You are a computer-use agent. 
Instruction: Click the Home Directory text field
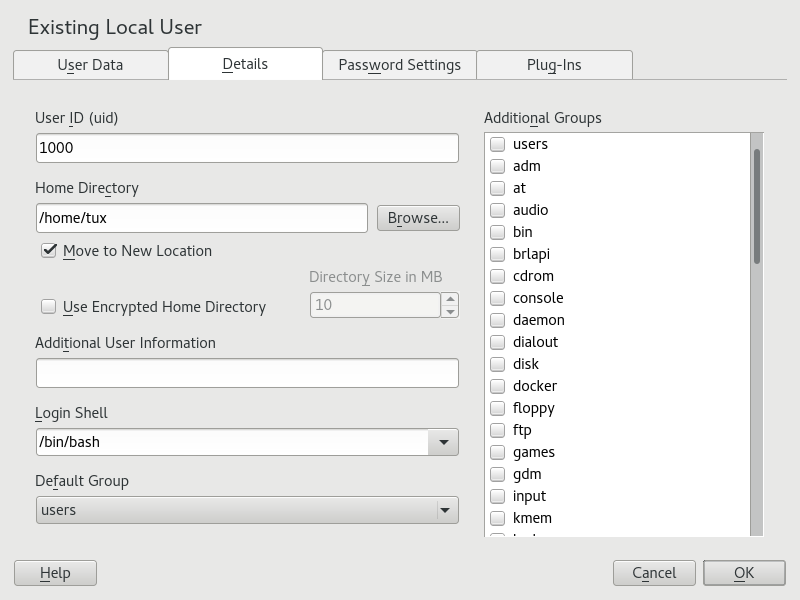click(201, 218)
